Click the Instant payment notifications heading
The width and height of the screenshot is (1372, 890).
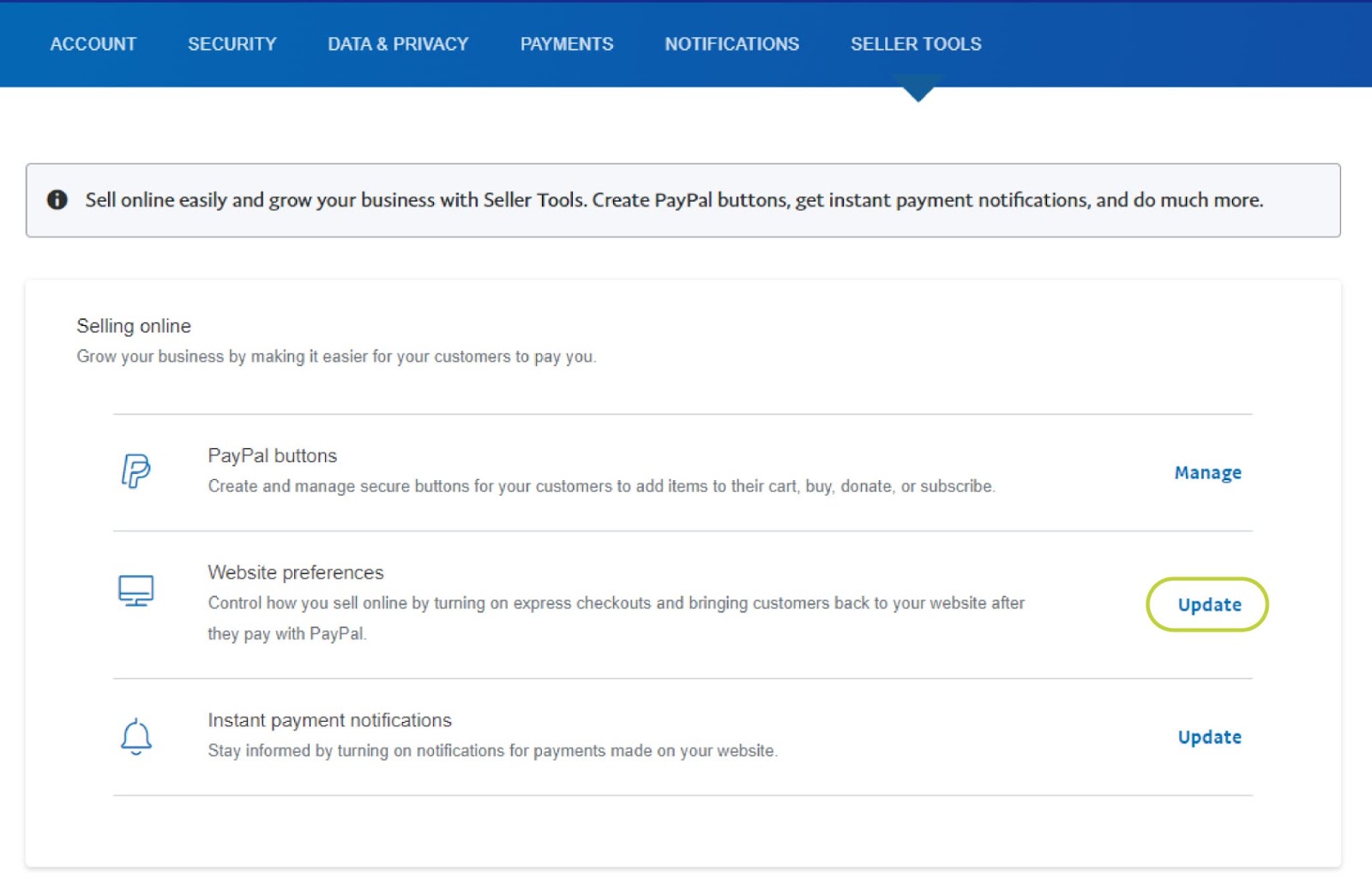click(330, 720)
